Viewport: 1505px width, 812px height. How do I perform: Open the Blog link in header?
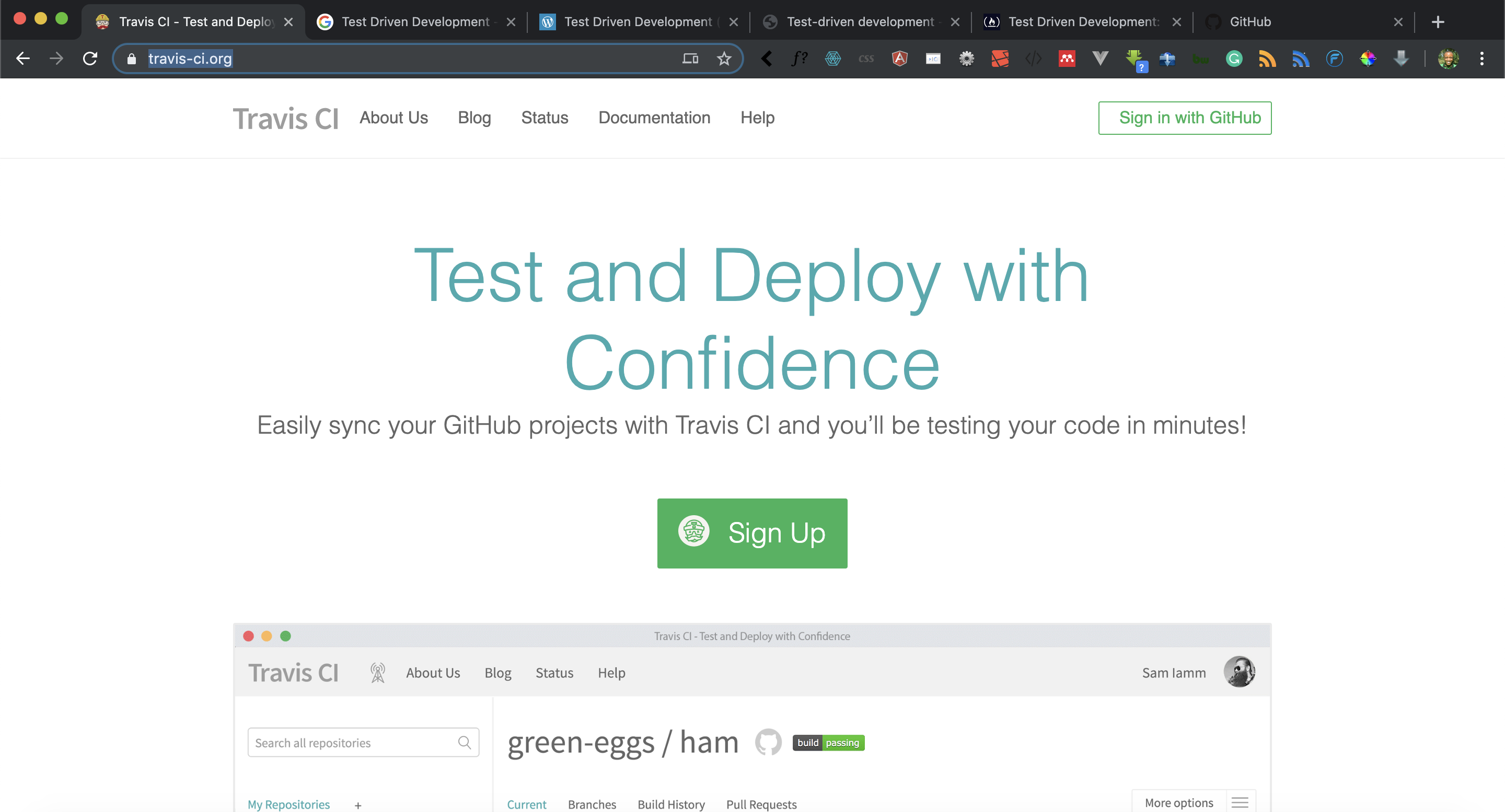(474, 118)
